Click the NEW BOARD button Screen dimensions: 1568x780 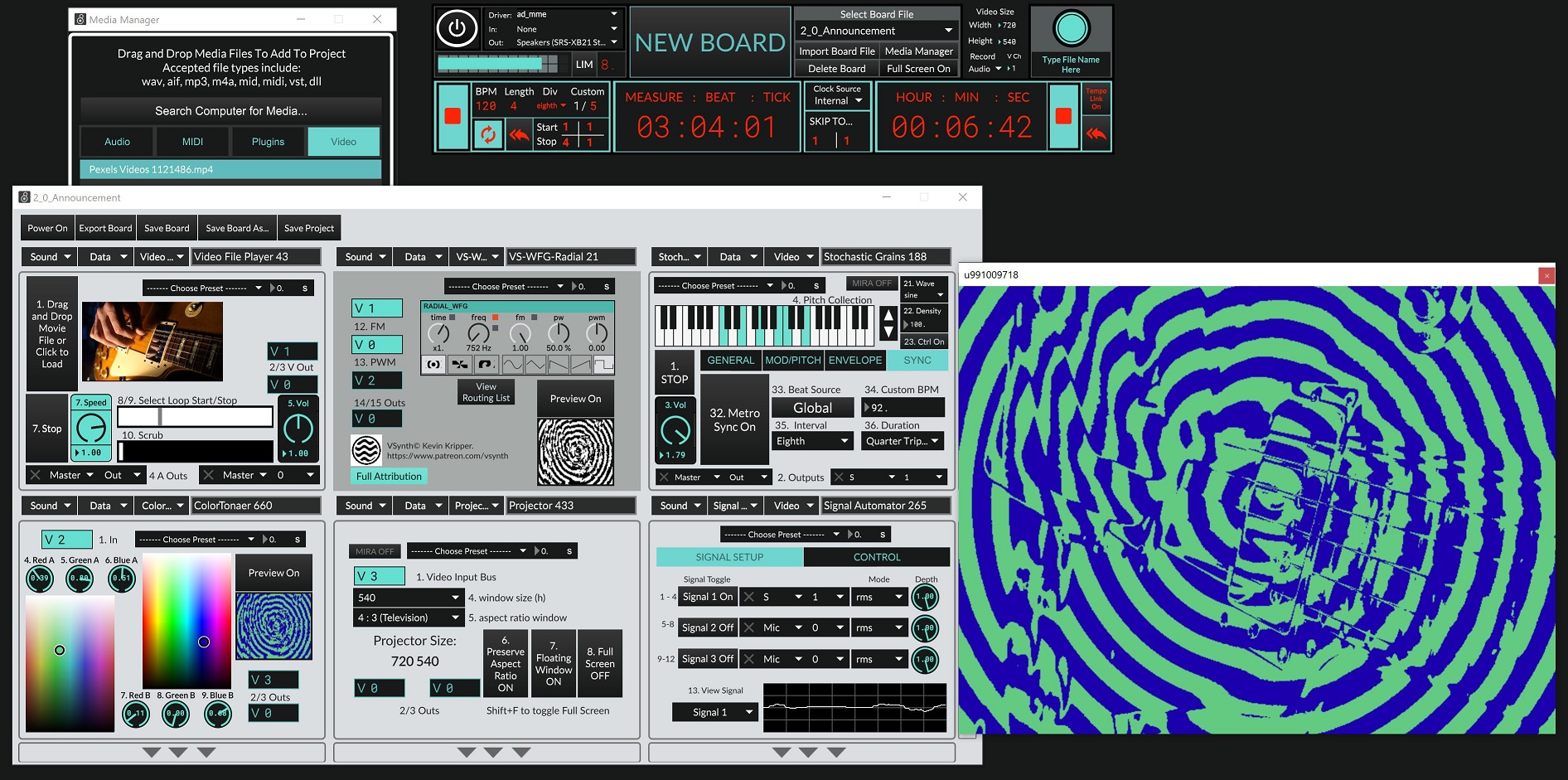coord(710,42)
